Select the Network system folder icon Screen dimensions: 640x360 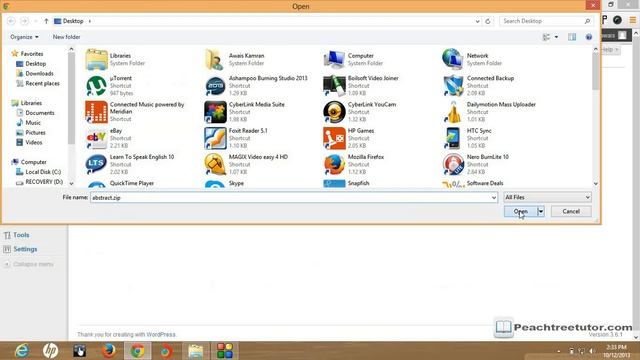point(453,60)
